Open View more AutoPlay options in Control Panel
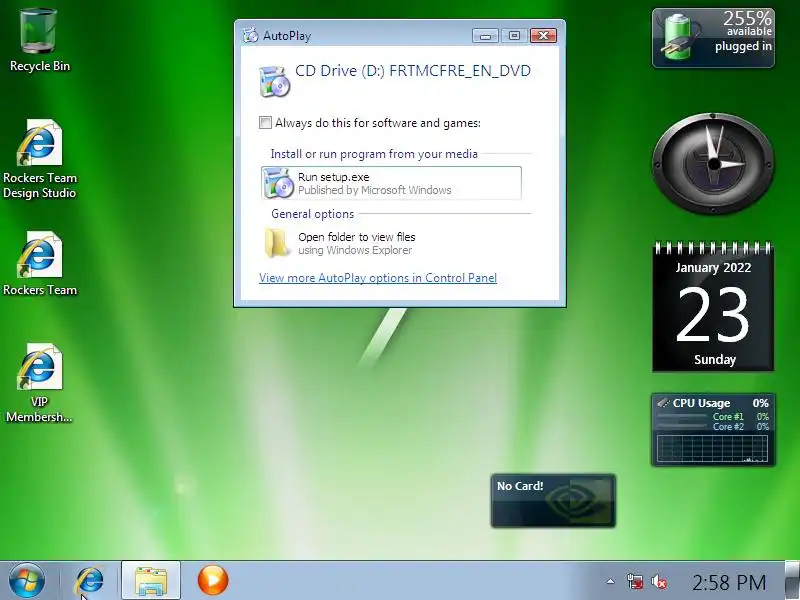The width and height of the screenshot is (800, 600). pyautogui.click(x=378, y=278)
